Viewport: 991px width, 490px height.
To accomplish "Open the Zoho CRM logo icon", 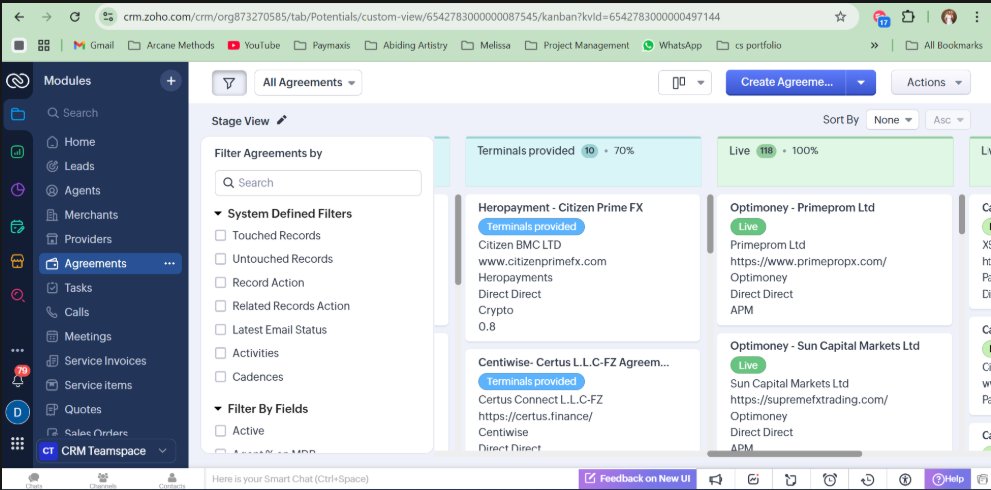I will (17, 81).
